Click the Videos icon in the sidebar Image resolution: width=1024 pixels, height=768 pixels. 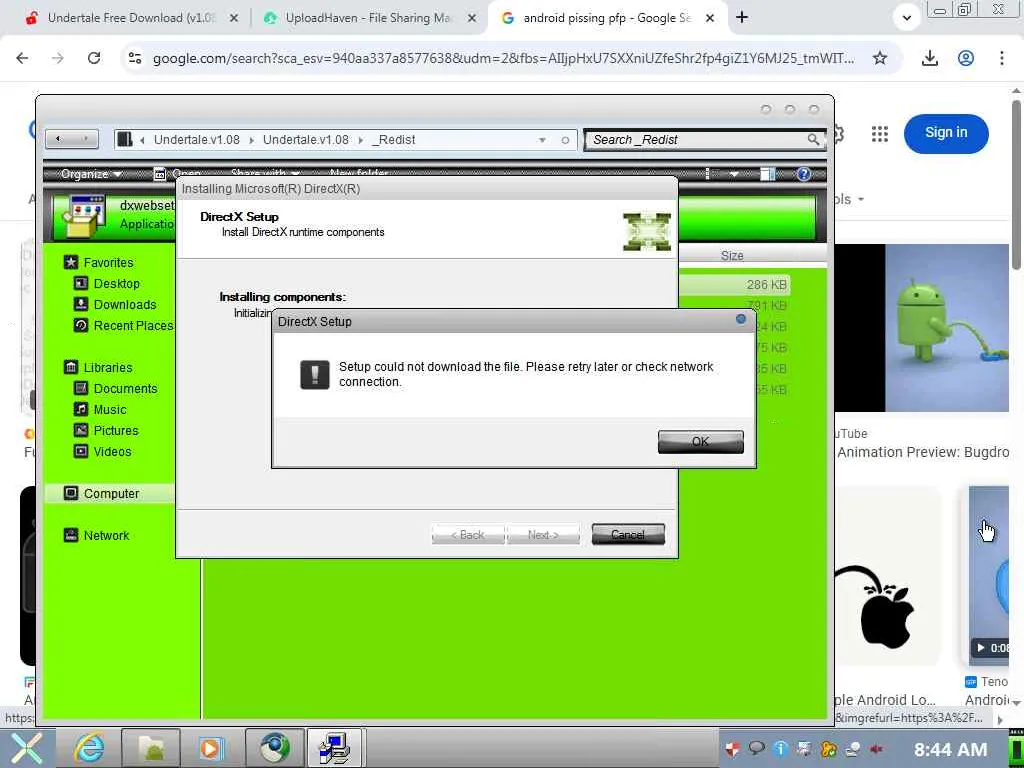pos(81,451)
